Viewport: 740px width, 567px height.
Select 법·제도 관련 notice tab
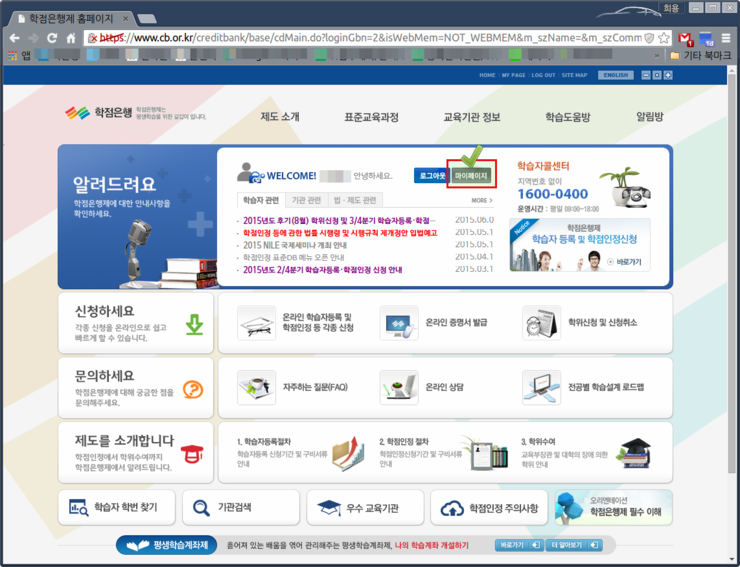click(x=355, y=200)
